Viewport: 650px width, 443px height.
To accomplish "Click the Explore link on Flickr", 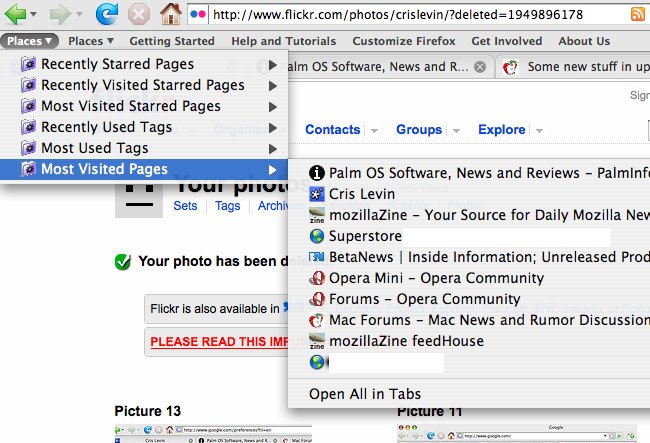I will click(x=502, y=130).
